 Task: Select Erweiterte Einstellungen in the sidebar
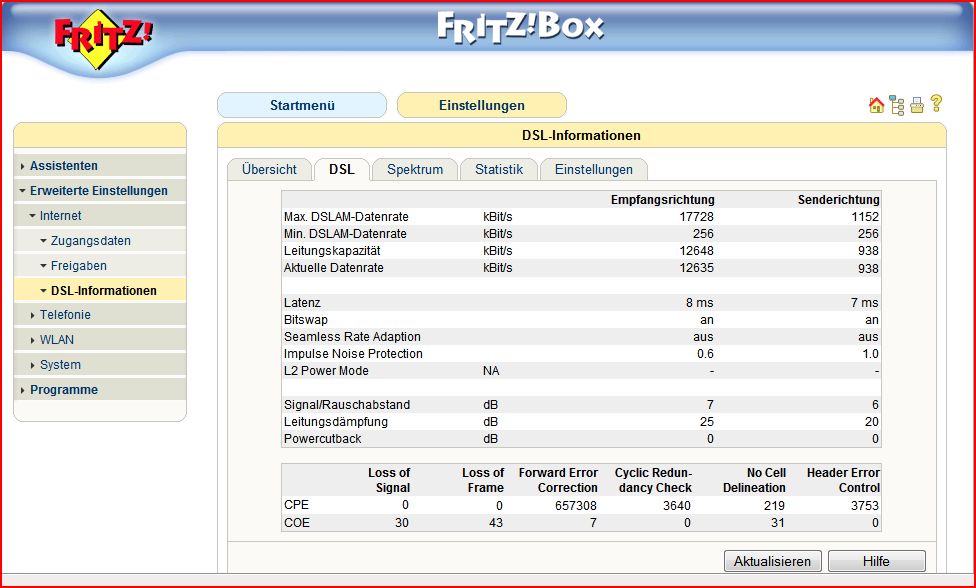(x=98, y=190)
